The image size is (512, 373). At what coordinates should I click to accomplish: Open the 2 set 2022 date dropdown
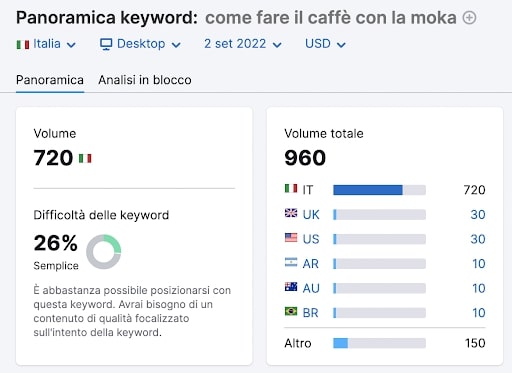pos(243,44)
